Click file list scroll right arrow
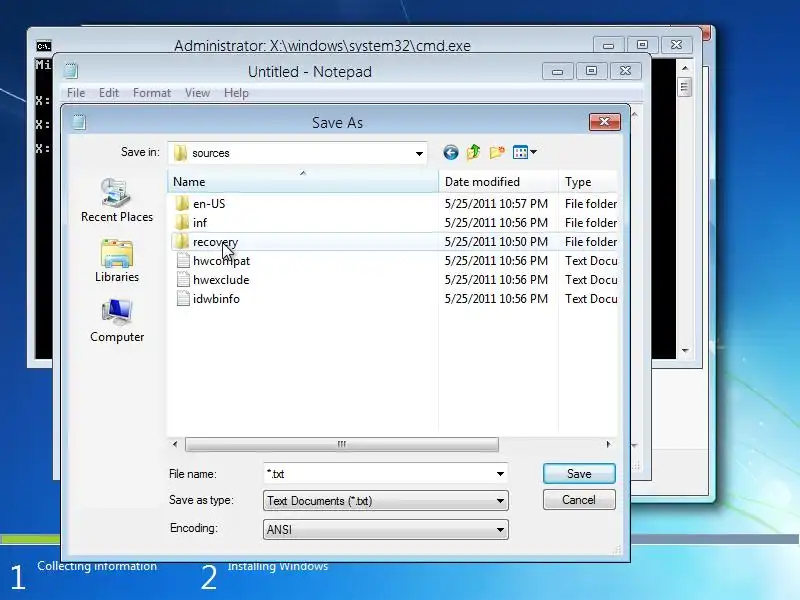Viewport: 800px width, 600px height. pos(608,444)
